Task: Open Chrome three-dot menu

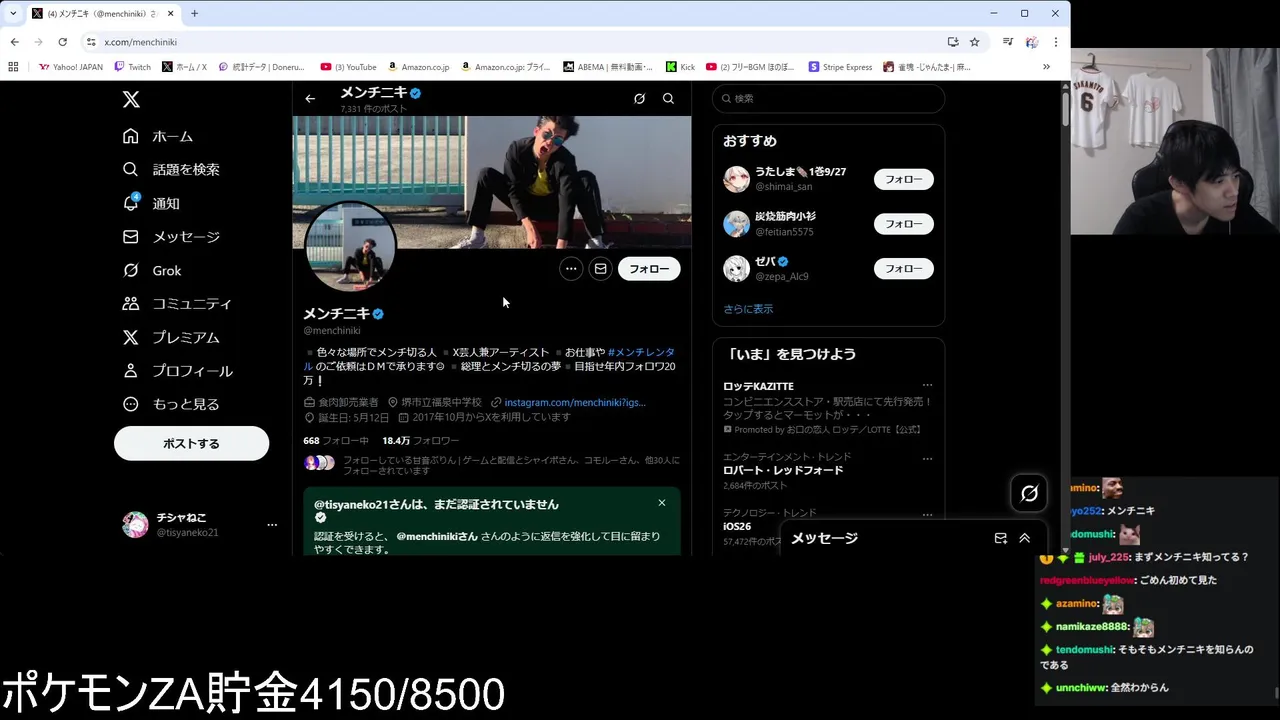Action: tap(1056, 42)
